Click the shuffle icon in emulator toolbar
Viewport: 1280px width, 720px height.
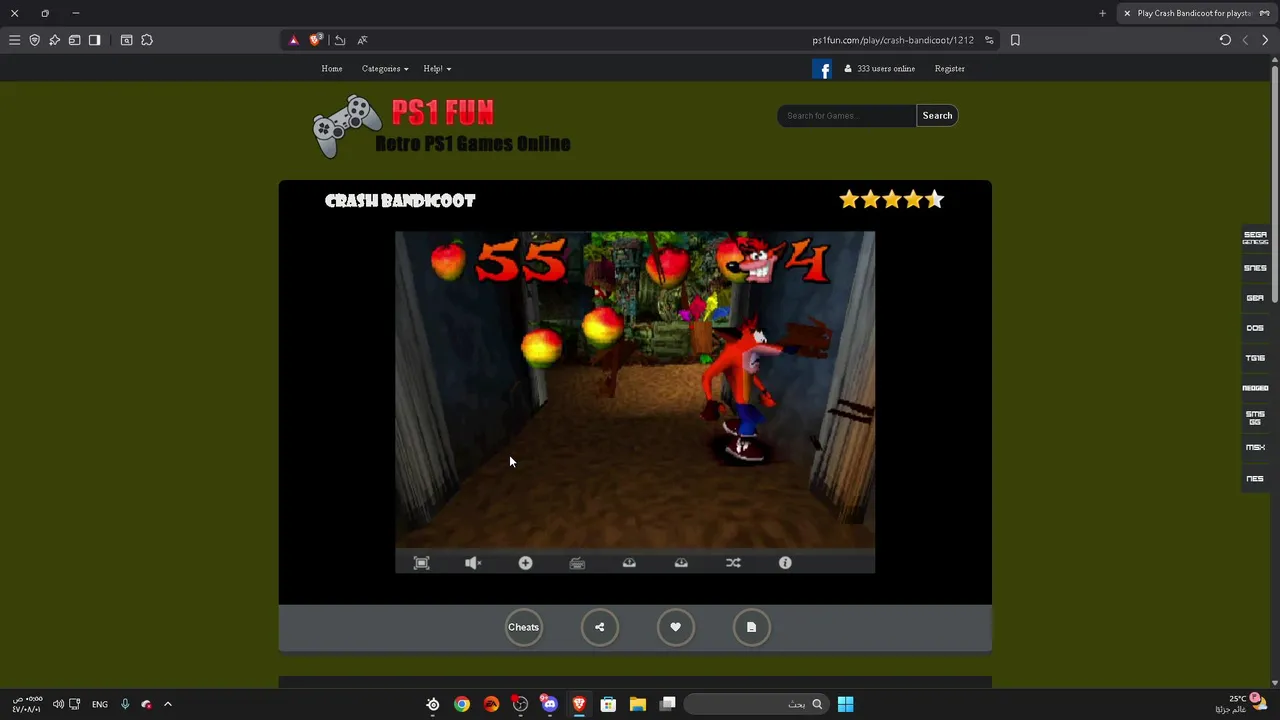point(733,563)
